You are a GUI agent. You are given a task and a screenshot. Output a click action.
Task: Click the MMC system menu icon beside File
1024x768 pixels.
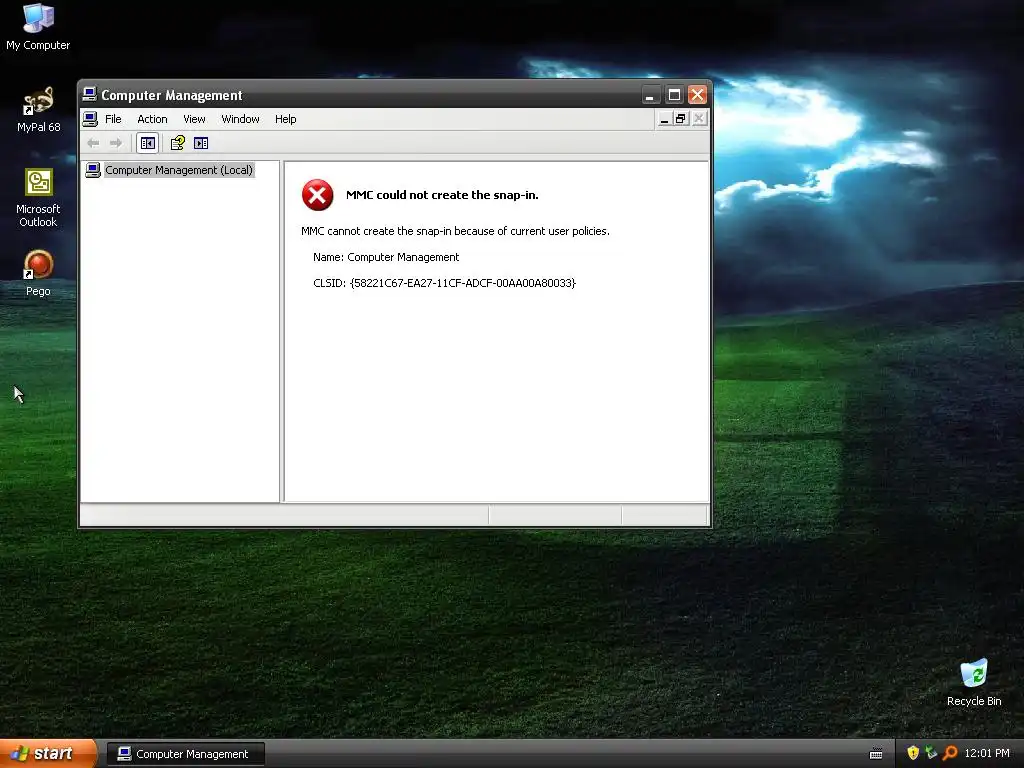[90, 119]
